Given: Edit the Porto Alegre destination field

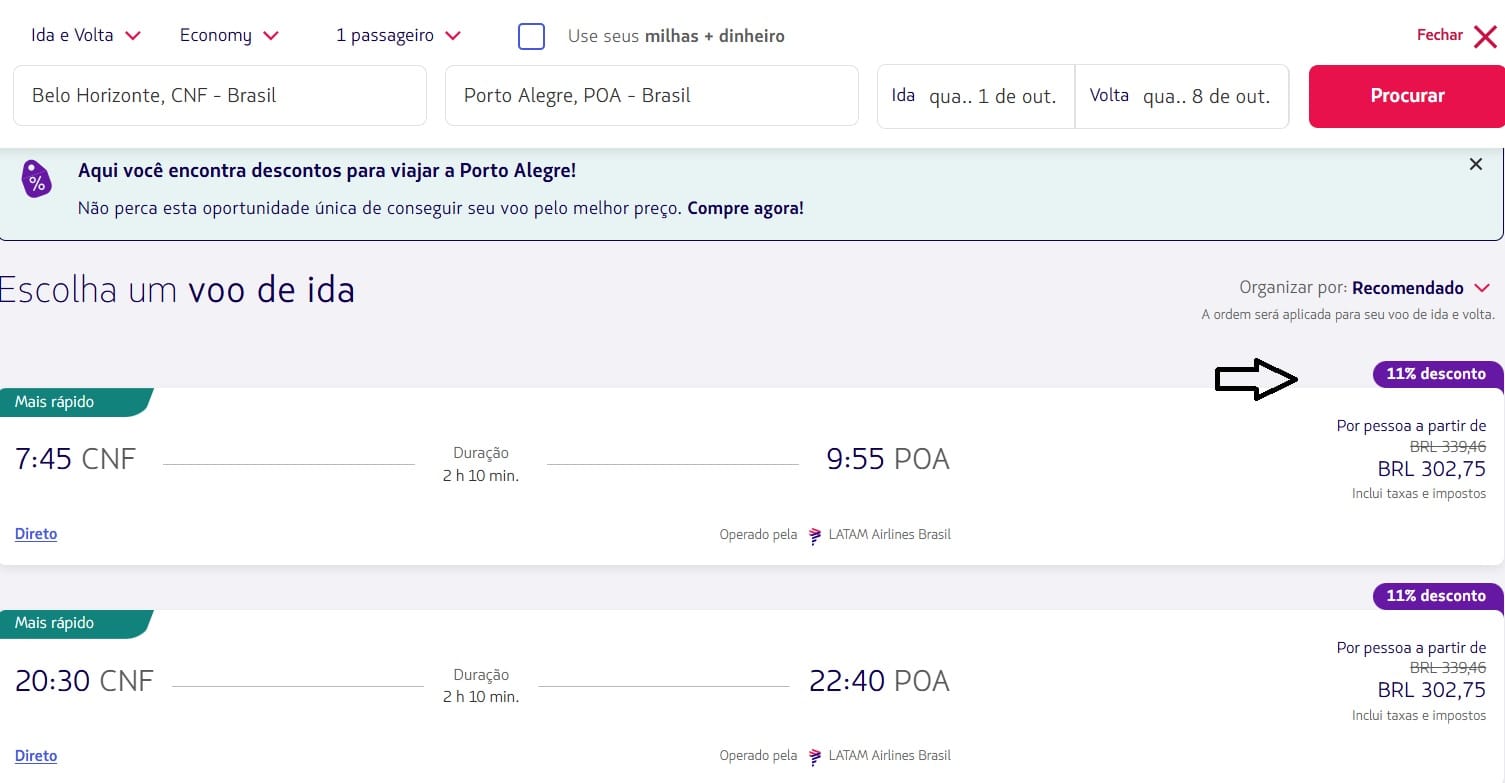Looking at the screenshot, I should point(651,96).
